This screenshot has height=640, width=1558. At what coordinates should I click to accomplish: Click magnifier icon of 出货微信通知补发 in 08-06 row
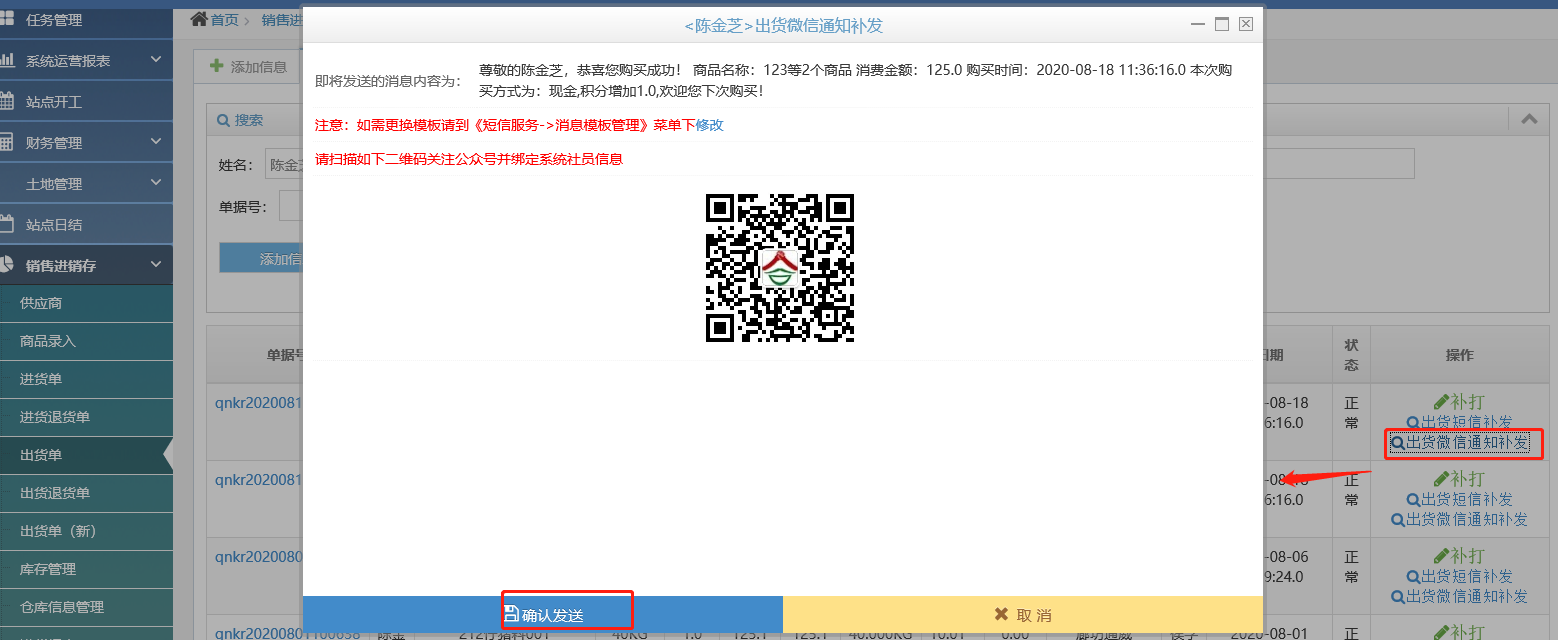pos(1397,597)
